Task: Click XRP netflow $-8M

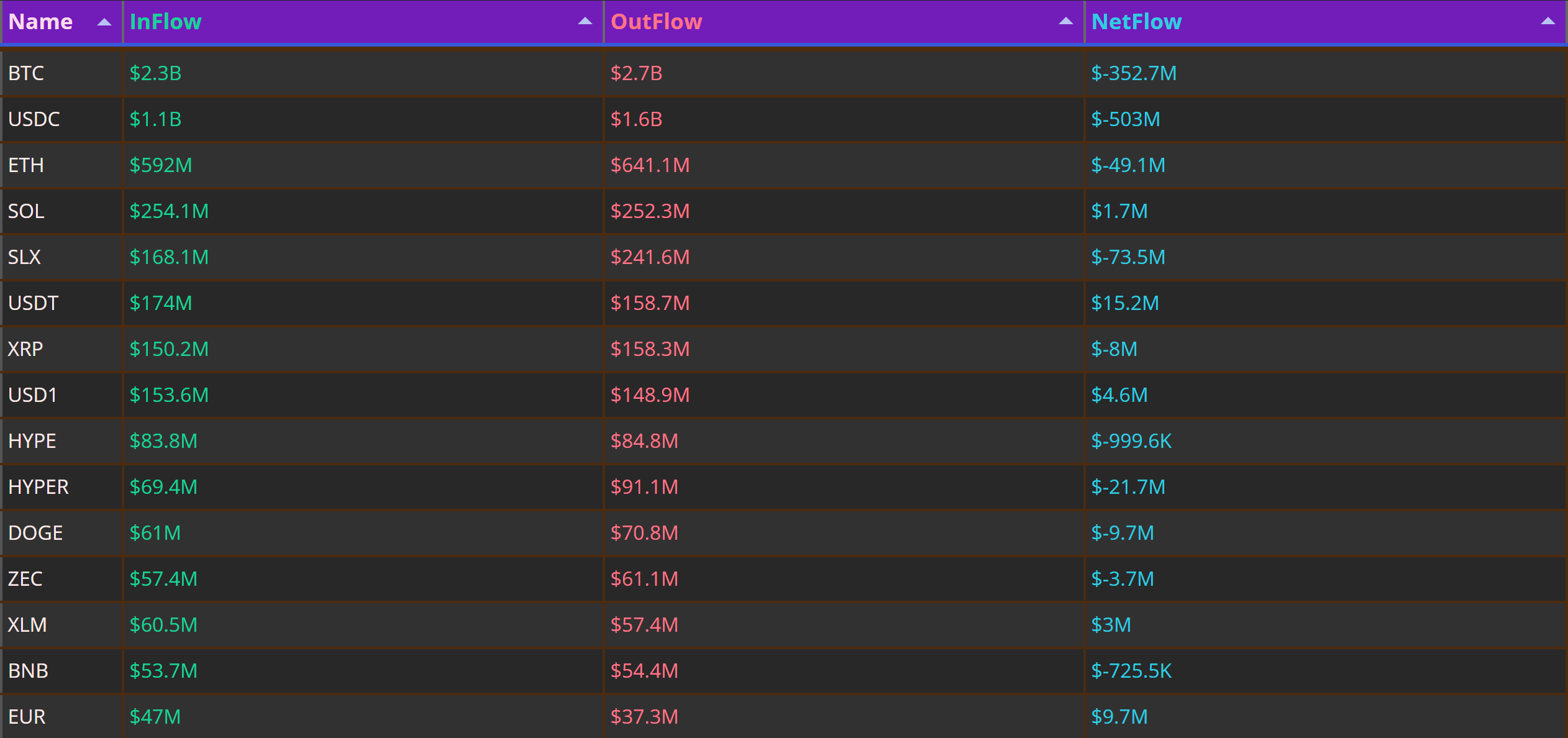Action: click(1114, 349)
